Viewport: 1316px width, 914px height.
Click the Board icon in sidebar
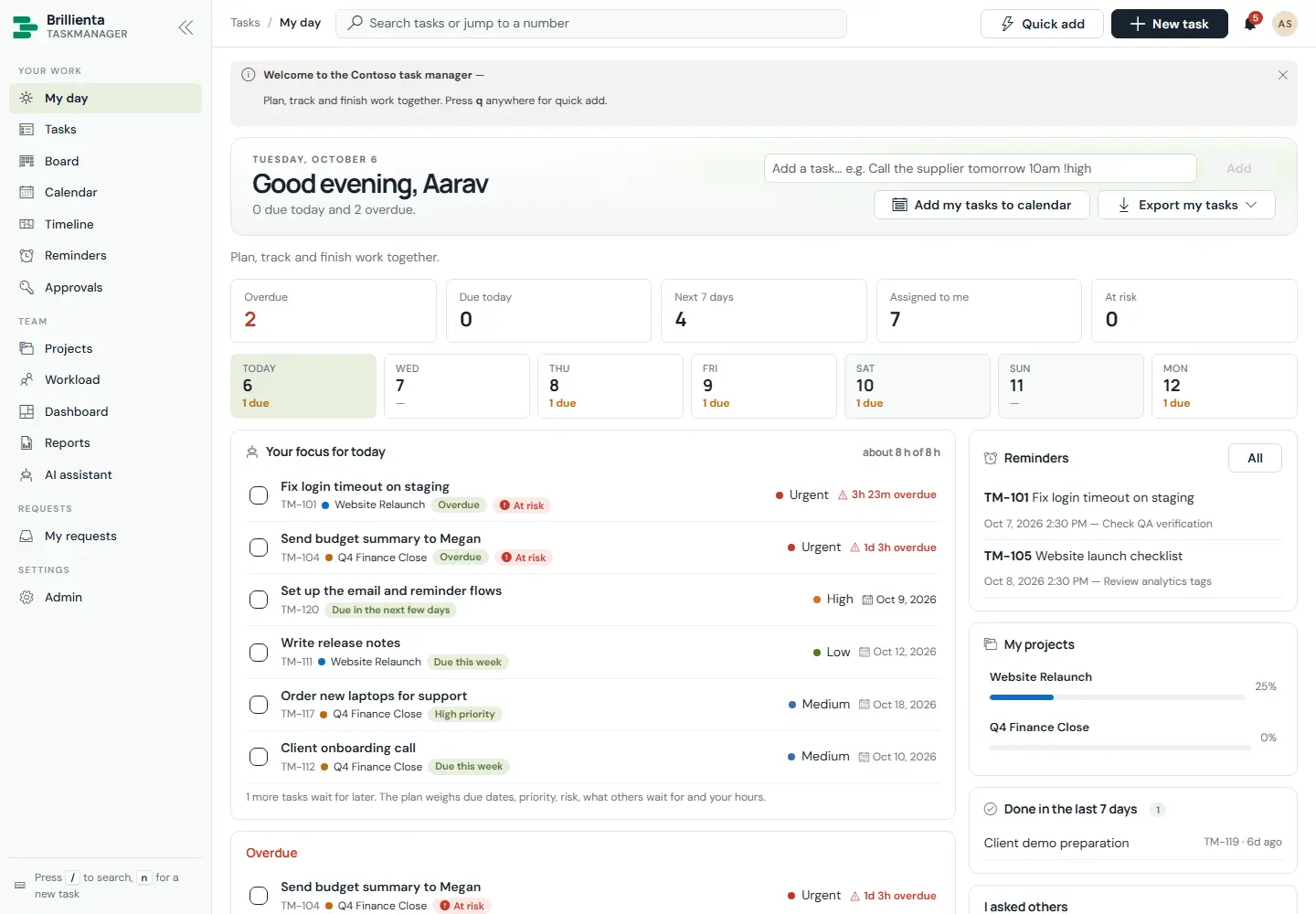tap(27, 161)
